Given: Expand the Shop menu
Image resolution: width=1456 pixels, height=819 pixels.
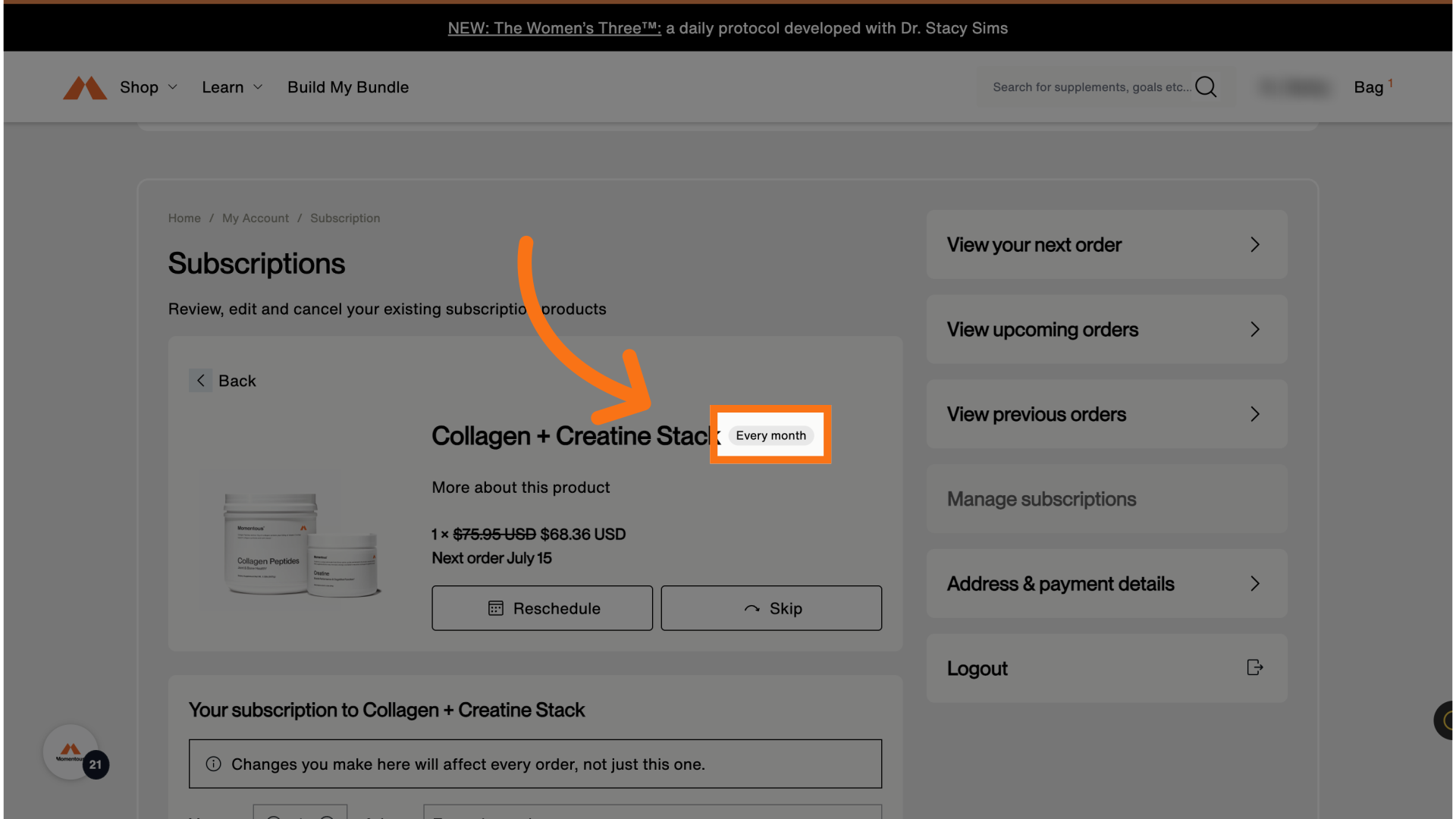Looking at the screenshot, I should pos(149,87).
